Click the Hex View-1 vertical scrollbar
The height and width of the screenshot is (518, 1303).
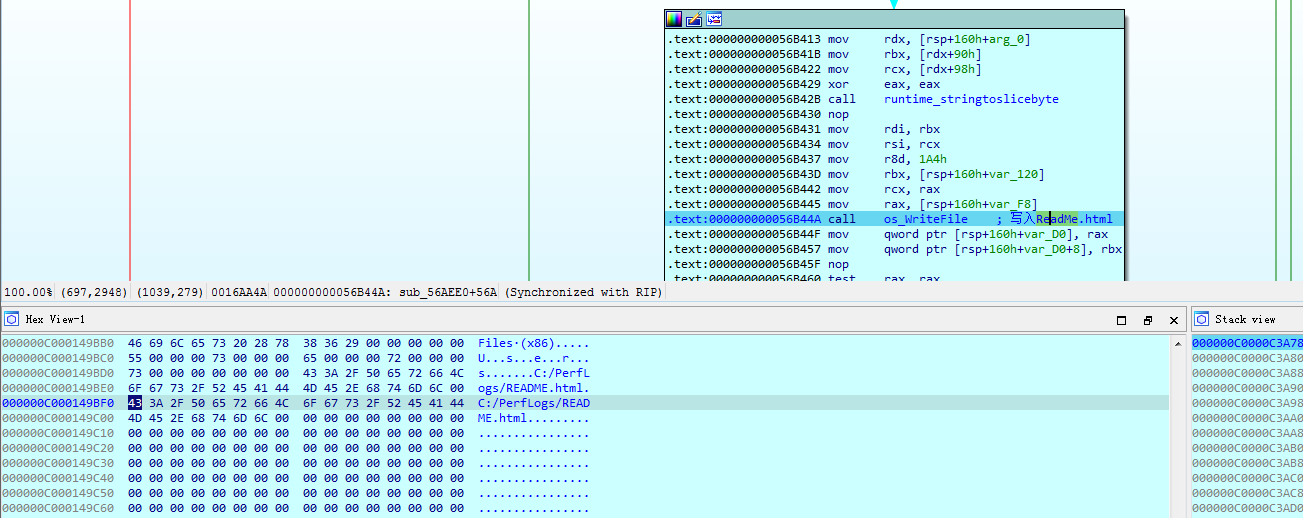coord(1177,426)
